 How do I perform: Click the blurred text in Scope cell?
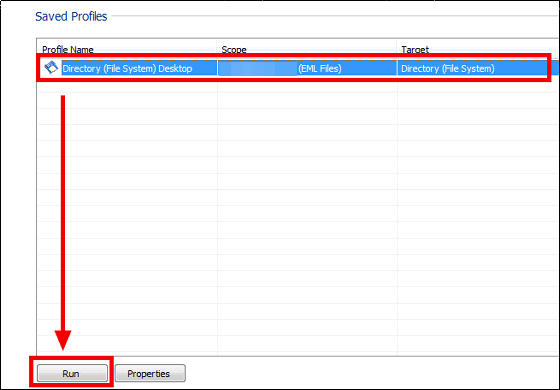(258, 68)
